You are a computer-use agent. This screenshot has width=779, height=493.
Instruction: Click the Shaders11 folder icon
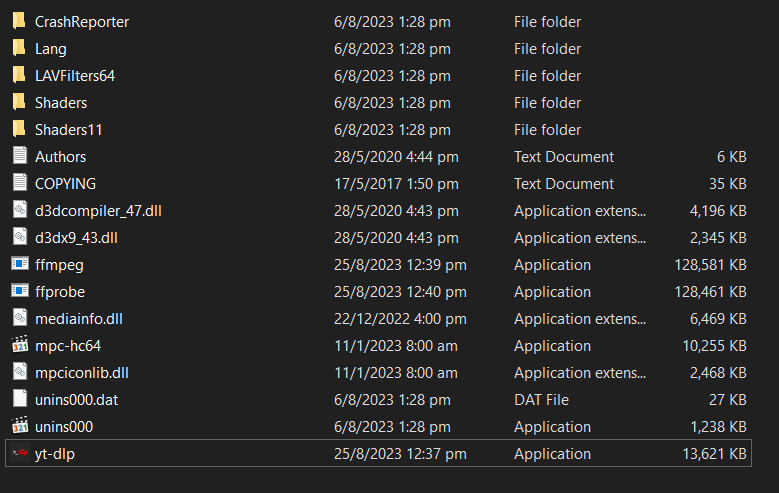[19, 129]
